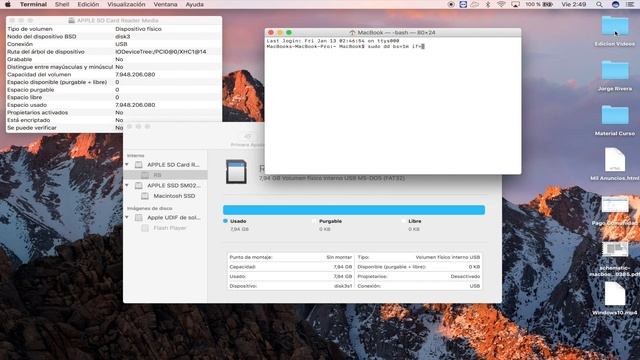
Task: Open the Edición menu
Action: pos(88,4)
